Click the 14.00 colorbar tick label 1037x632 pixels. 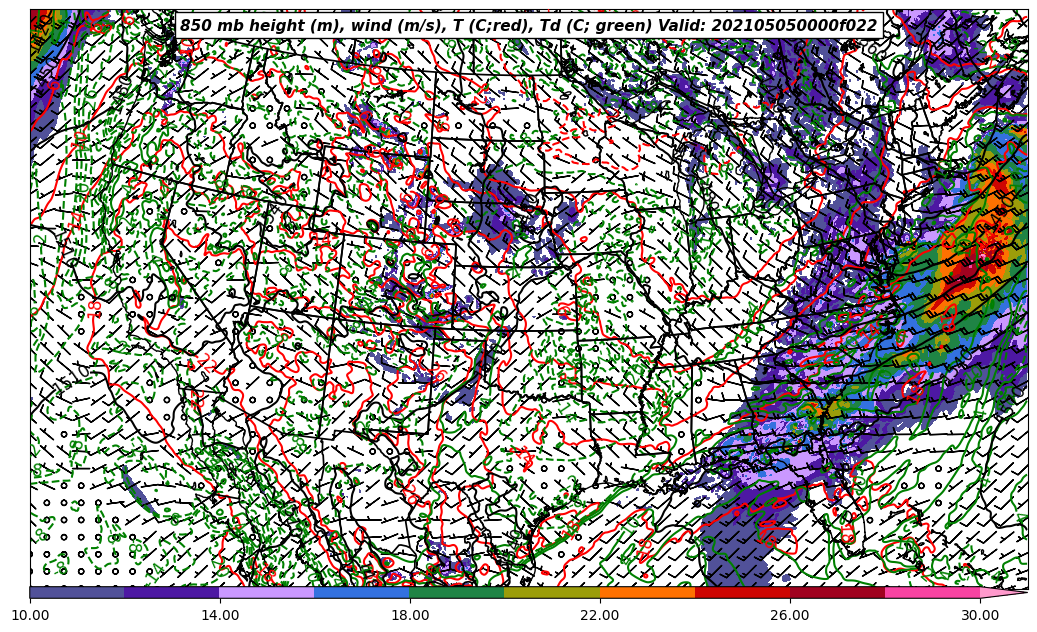(220, 615)
